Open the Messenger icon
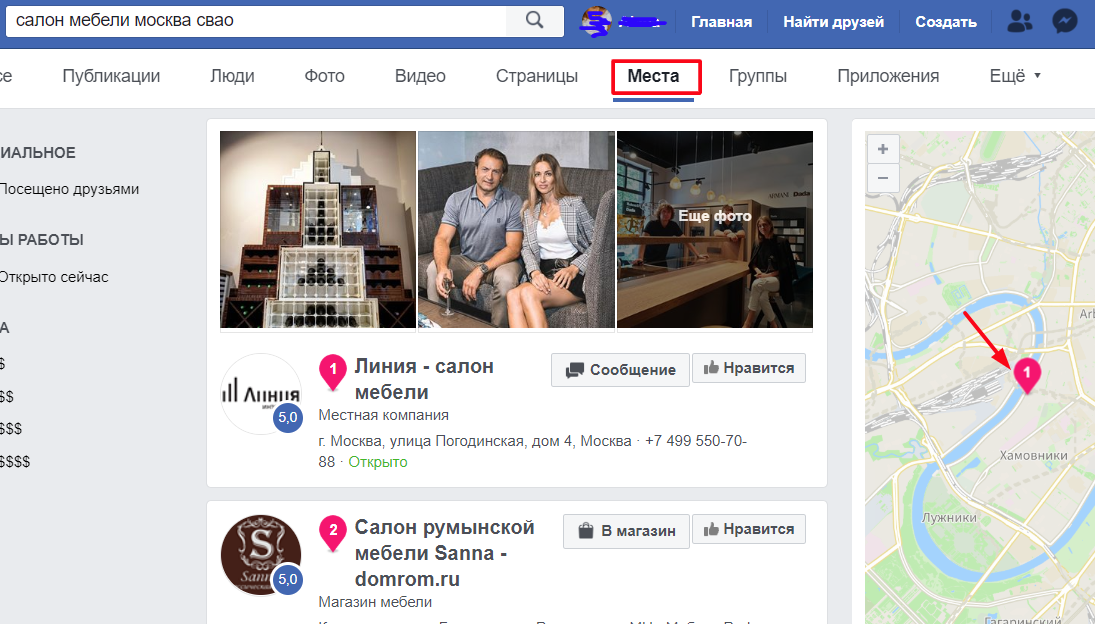The height and width of the screenshot is (624, 1095). click(1064, 21)
